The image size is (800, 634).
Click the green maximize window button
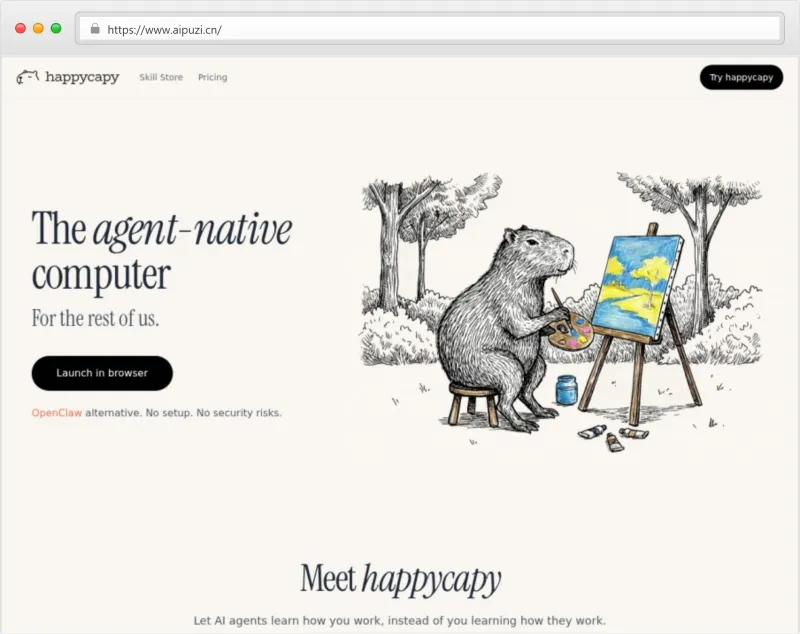(56, 29)
